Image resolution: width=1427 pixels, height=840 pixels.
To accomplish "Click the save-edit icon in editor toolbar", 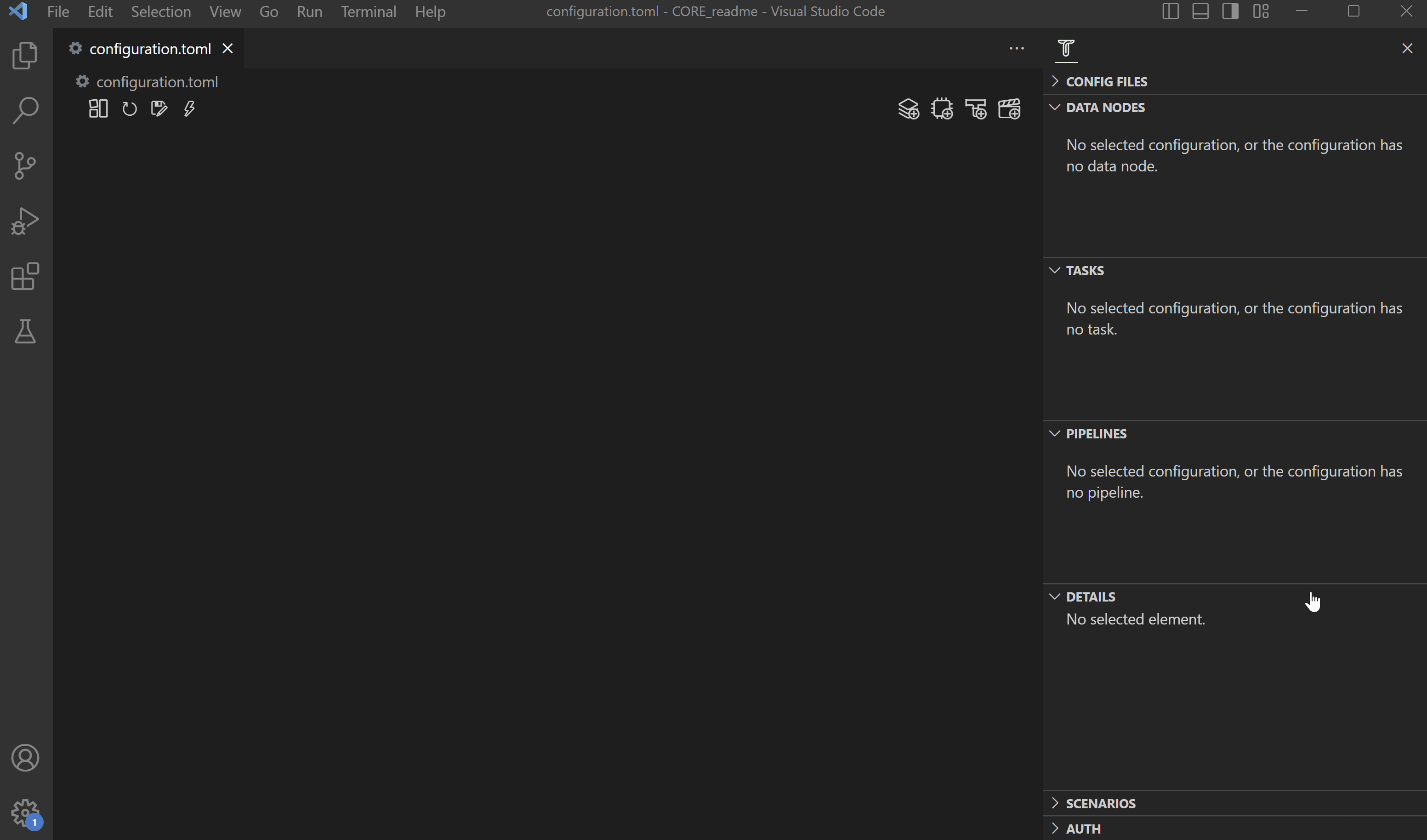I will coord(159,109).
